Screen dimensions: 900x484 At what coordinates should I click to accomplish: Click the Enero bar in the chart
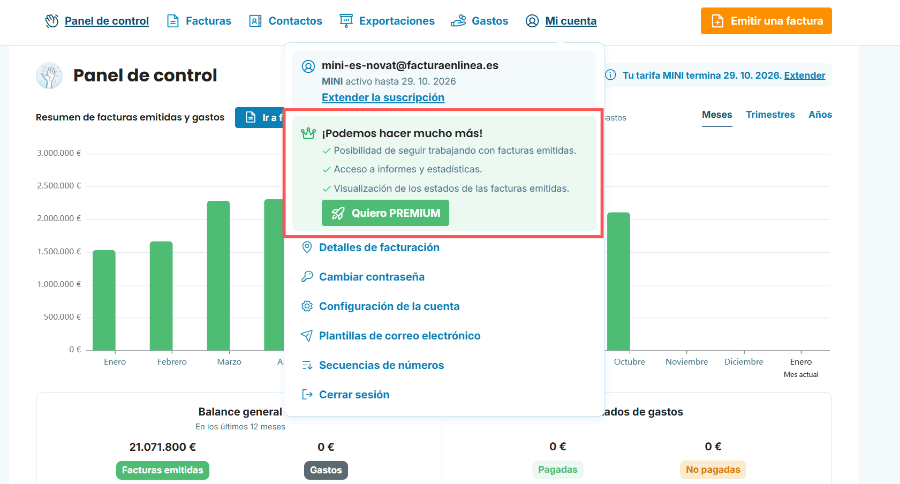104,300
